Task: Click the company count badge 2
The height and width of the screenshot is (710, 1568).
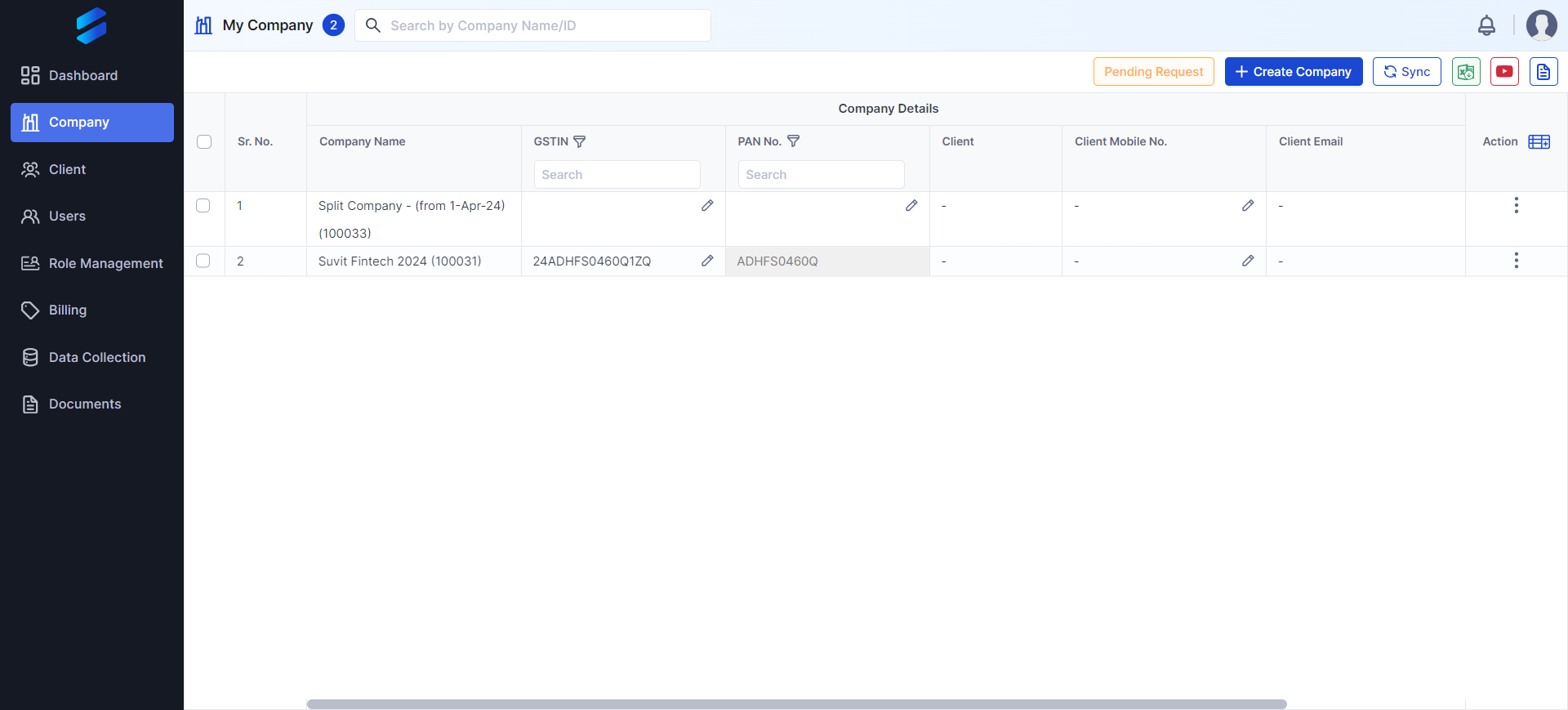Action: click(x=333, y=25)
